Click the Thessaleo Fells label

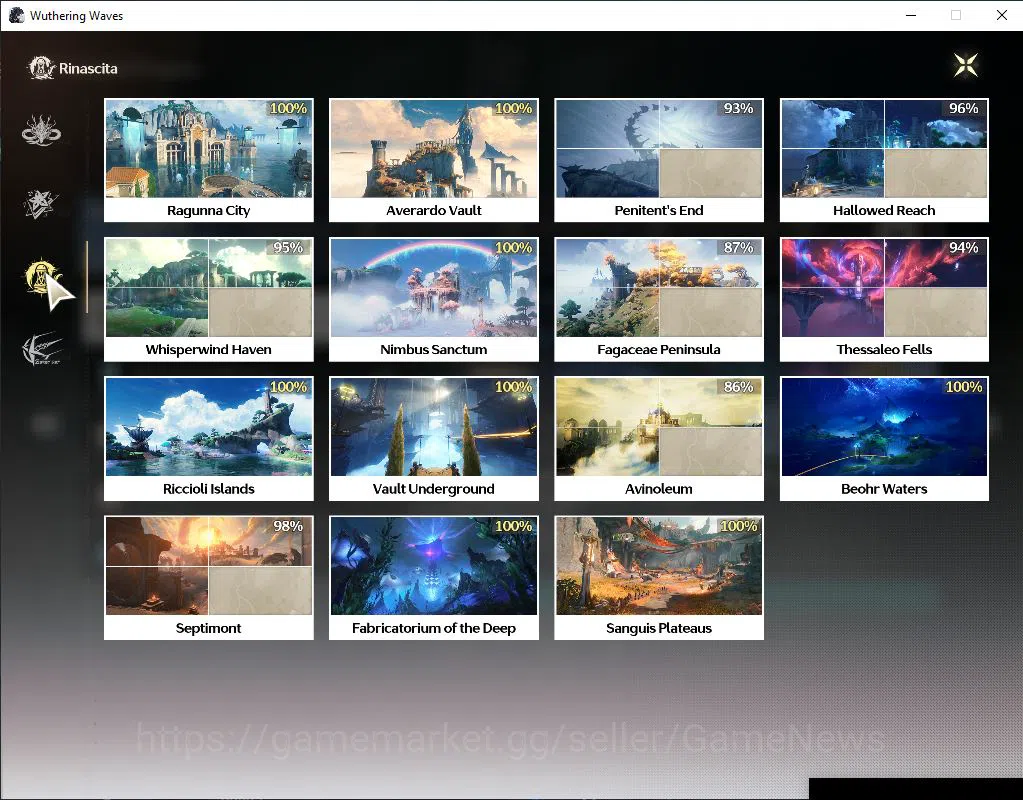884,349
